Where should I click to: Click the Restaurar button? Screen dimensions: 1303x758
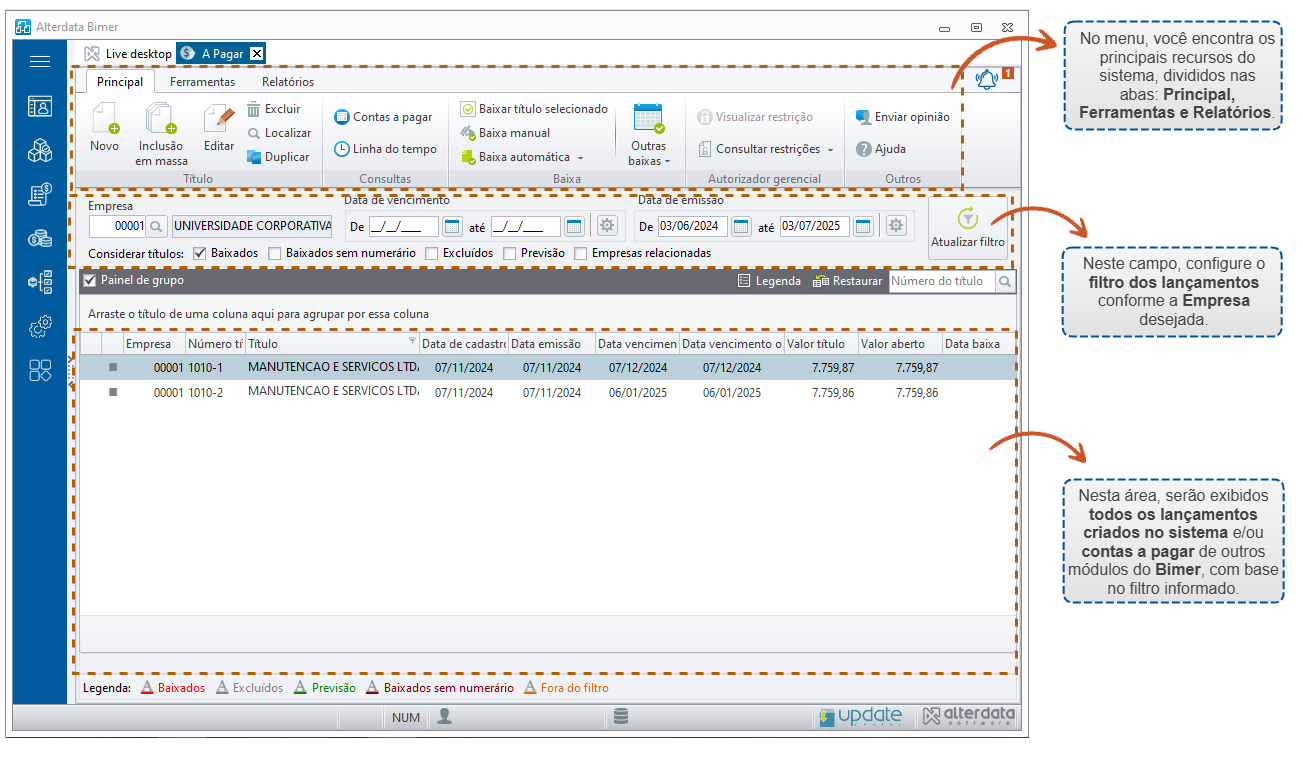(847, 281)
